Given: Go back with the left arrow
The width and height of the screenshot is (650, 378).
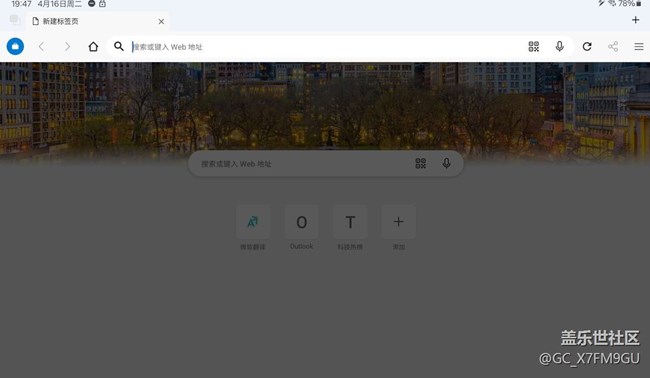Looking at the screenshot, I should click(x=41, y=46).
